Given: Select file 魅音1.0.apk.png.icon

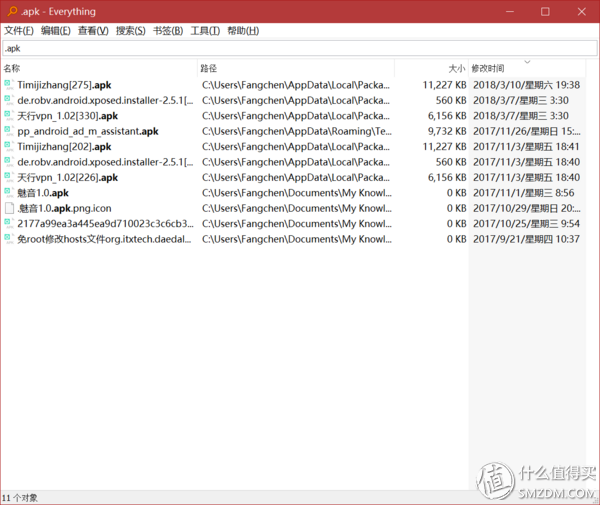Looking at the screenshot, I should [64, 208].
